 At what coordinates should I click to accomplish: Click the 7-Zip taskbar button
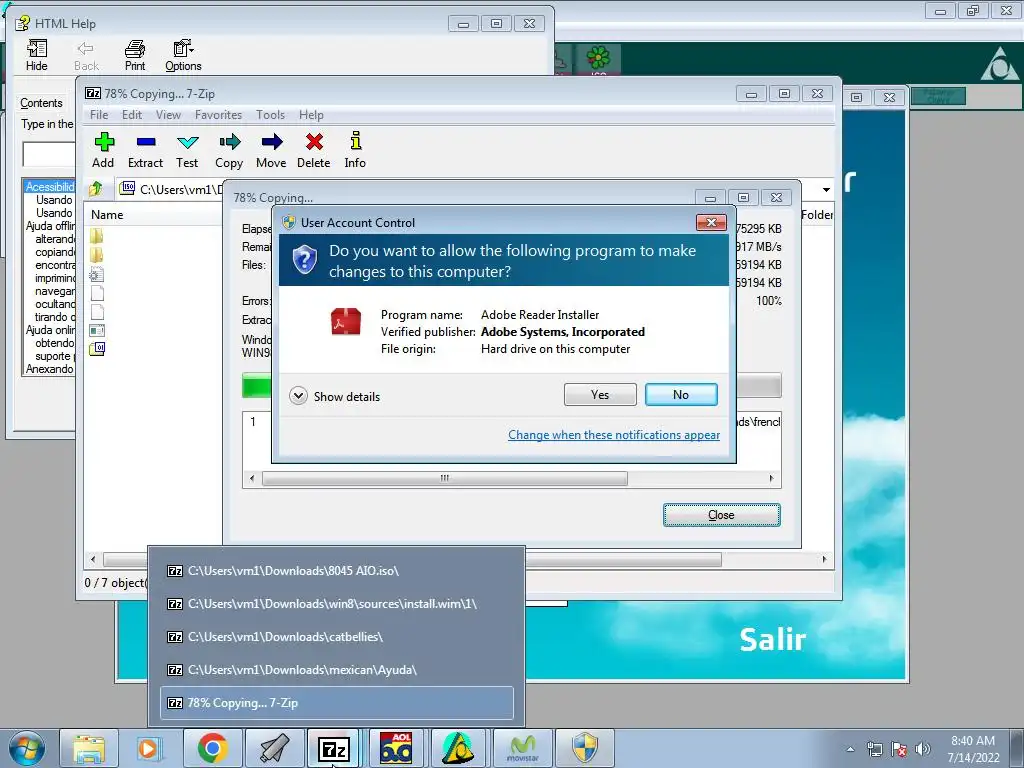click(334, 748)
